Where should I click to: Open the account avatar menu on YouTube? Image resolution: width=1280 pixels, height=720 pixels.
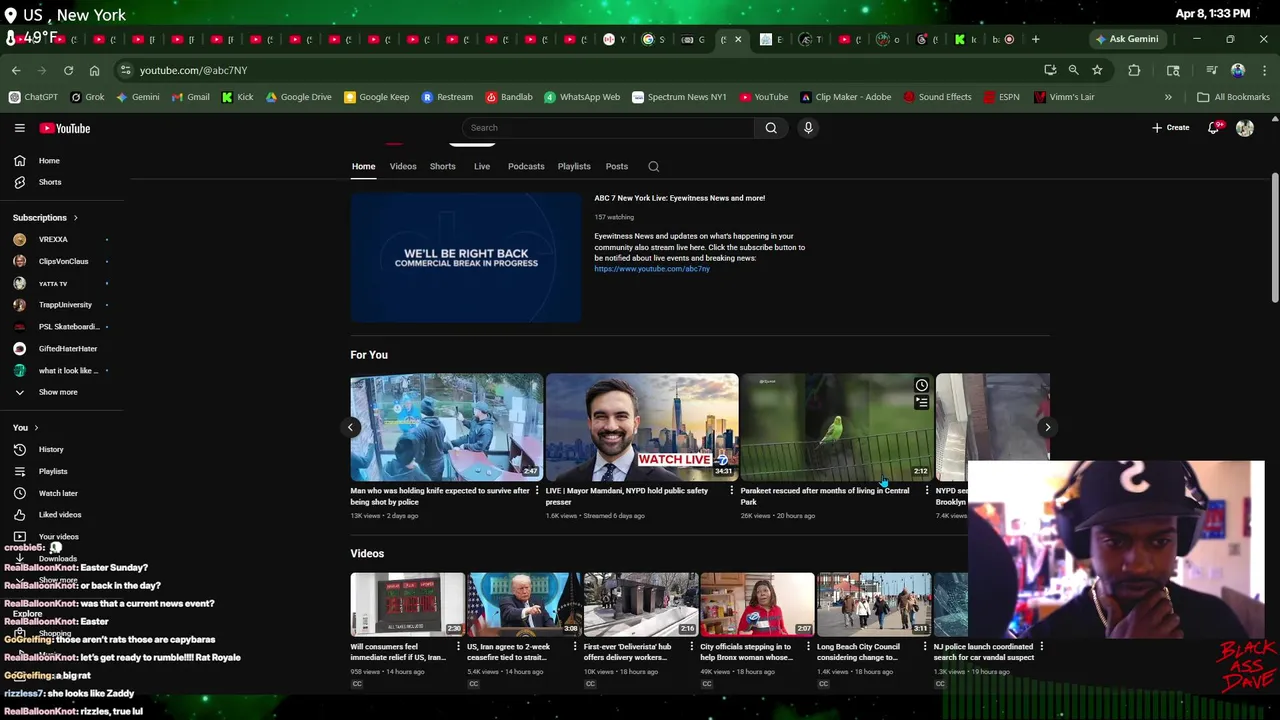click(x=1245, y=128)
